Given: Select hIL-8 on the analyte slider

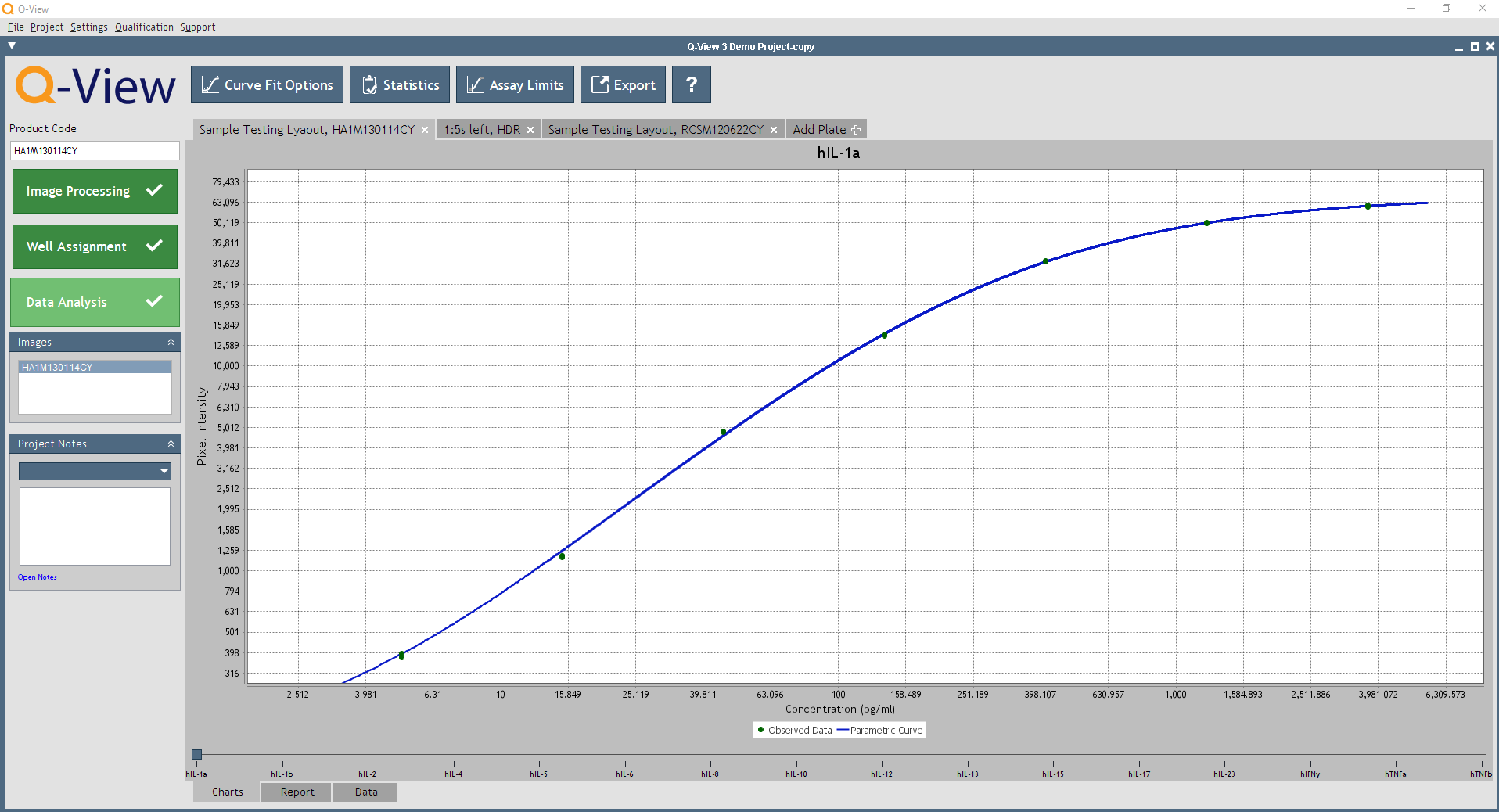Looking at the screenshot, I should point(710,774).
